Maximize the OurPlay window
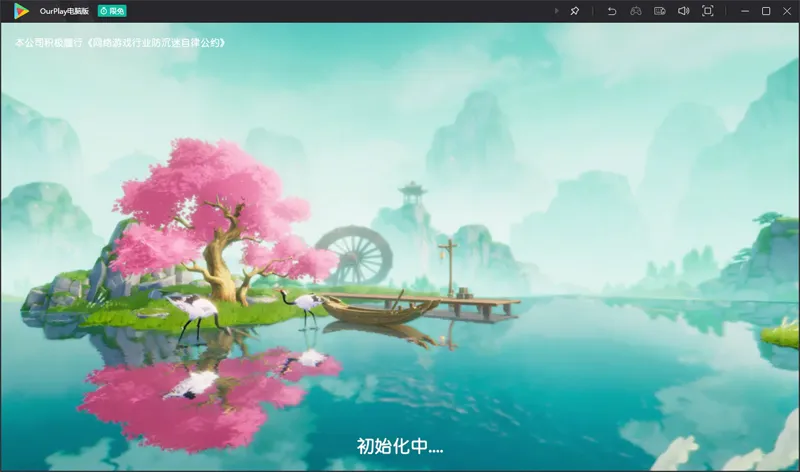Image resolution: width=800 pixels, height=472 pixels. pyautogui.click(x=766, y=11)
